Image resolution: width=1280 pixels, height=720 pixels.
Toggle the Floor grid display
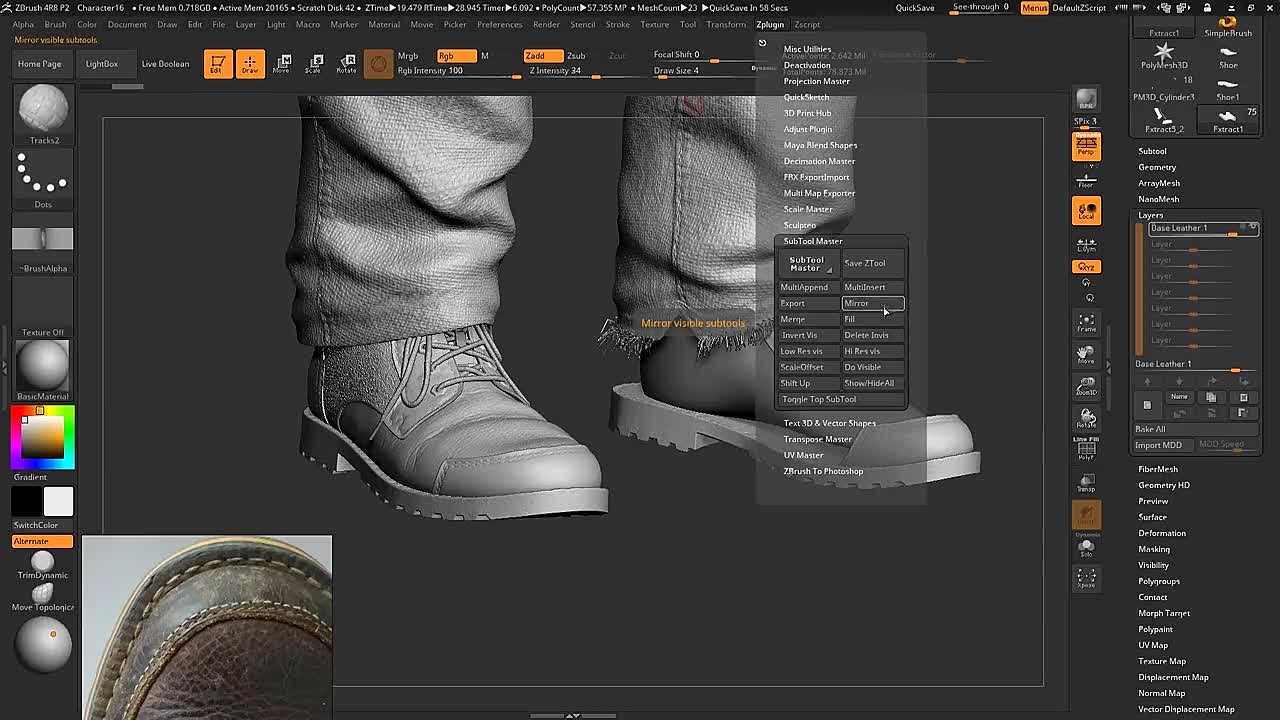(x=1086, y=181)
